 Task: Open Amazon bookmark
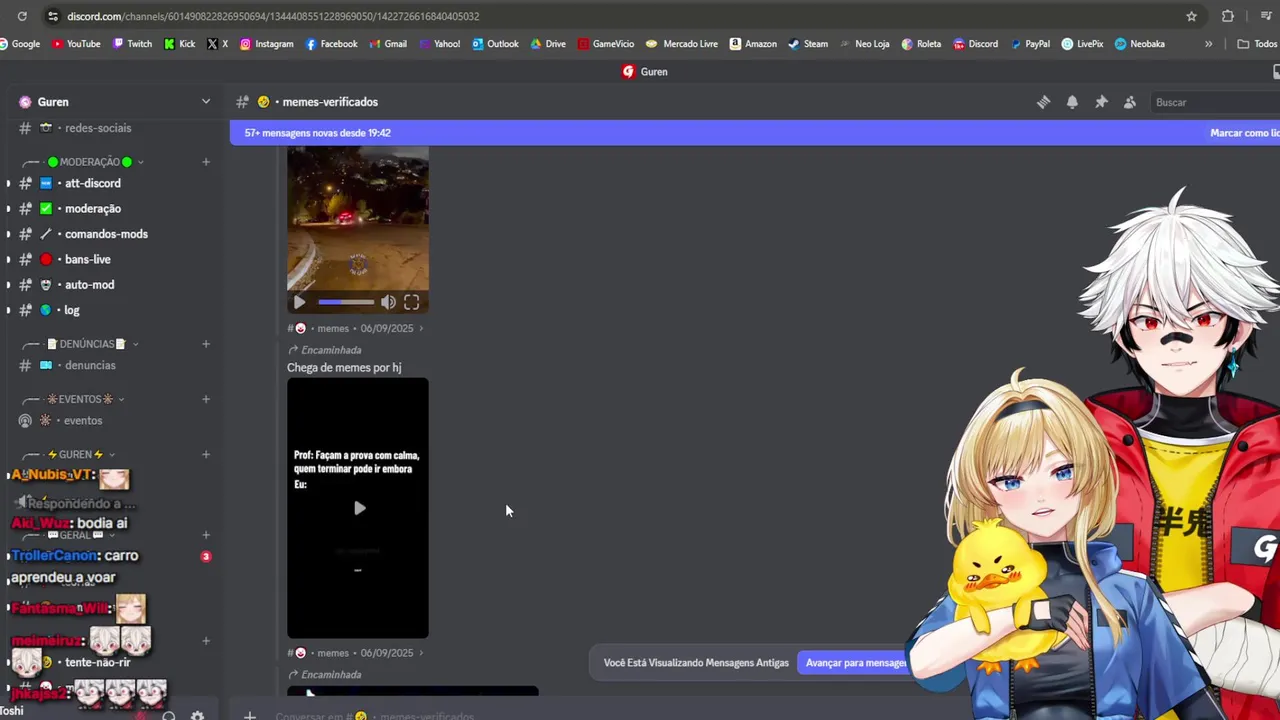[753, 44]
